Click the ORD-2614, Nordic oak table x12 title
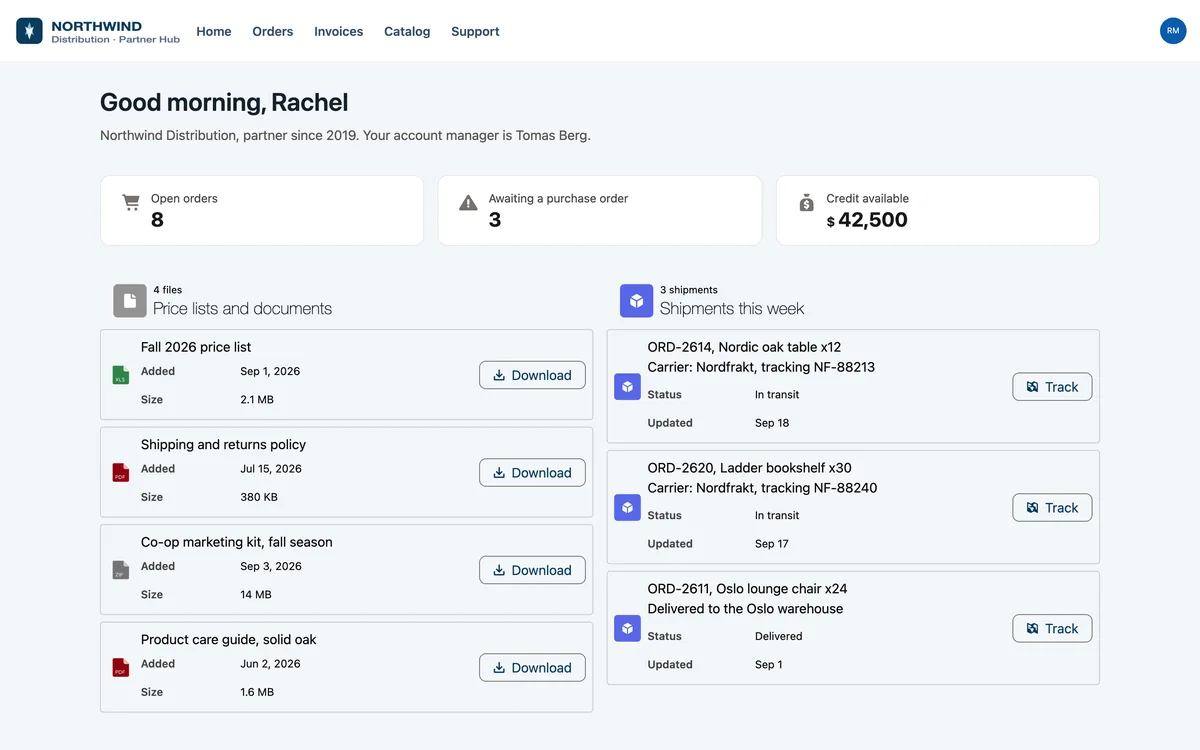The height and width of the screenshot is (750, 1200). coord(744,347)
